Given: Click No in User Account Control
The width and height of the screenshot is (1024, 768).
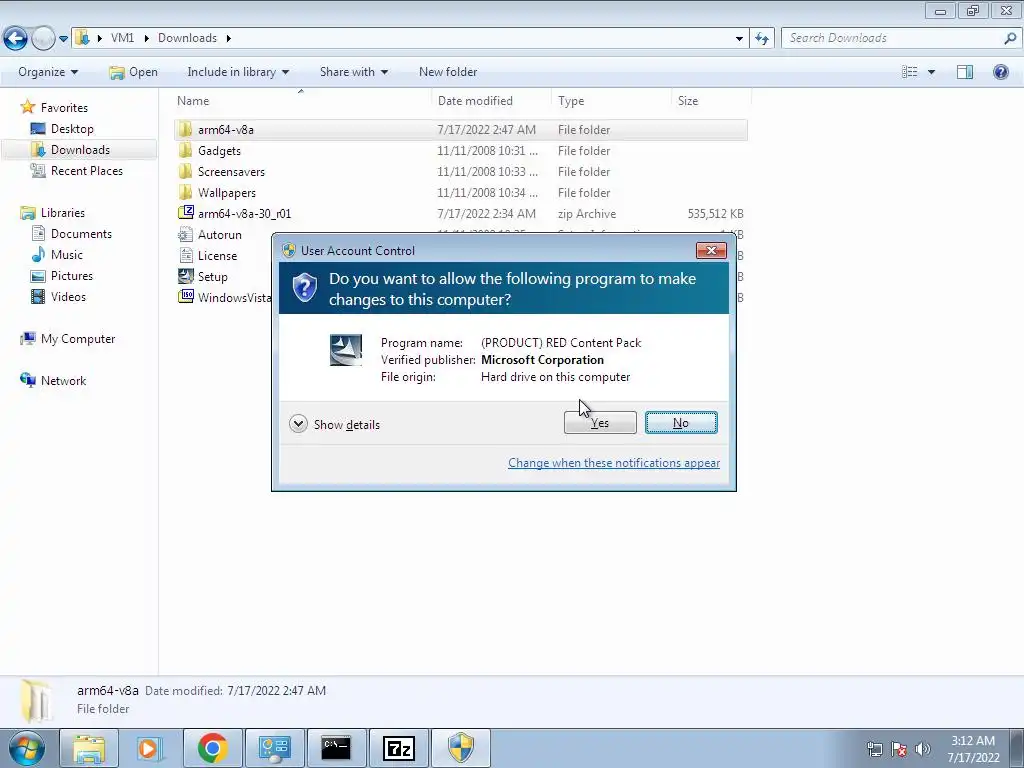Looking at the screenshot, I should (680, 423).
